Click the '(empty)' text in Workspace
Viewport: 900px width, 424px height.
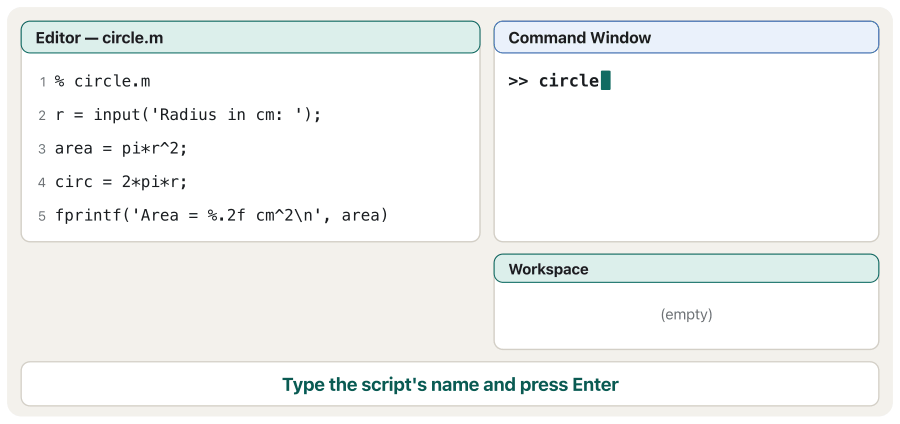click(x=686, y=314)
